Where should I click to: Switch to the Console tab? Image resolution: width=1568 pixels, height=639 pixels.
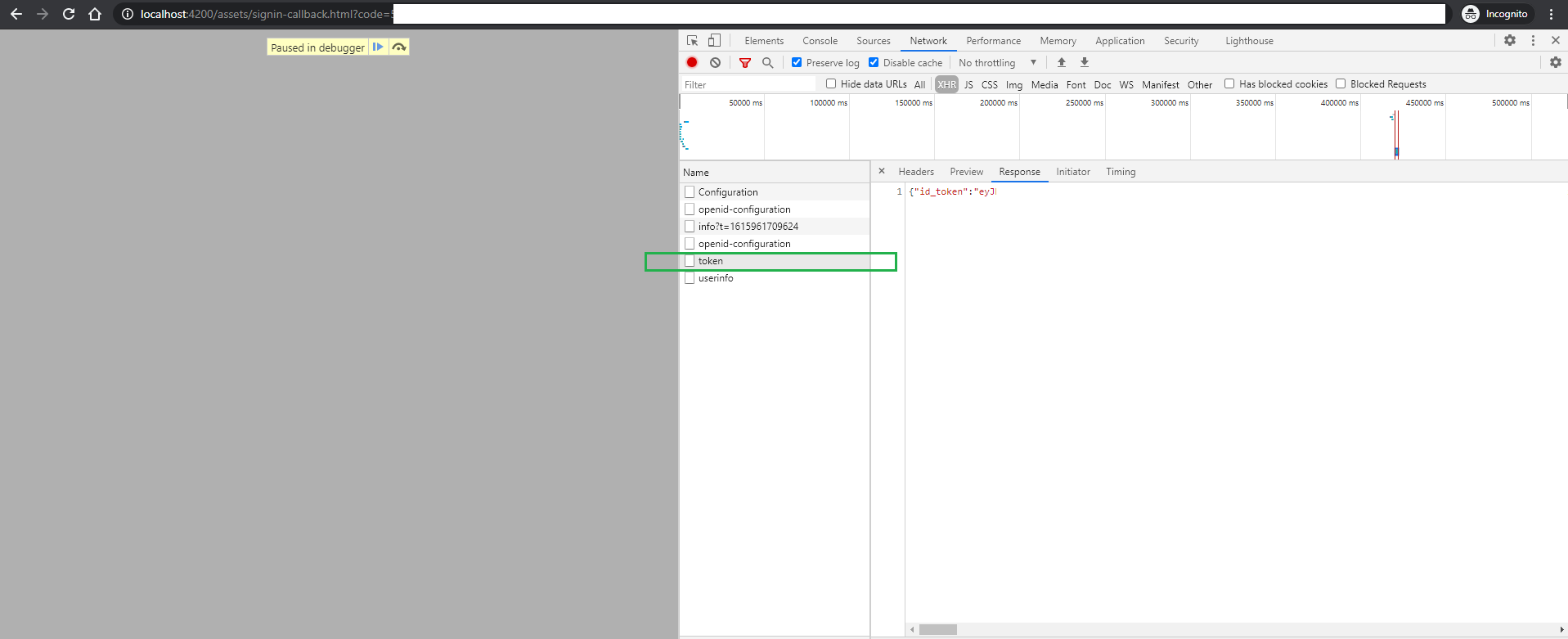point(820,41)
